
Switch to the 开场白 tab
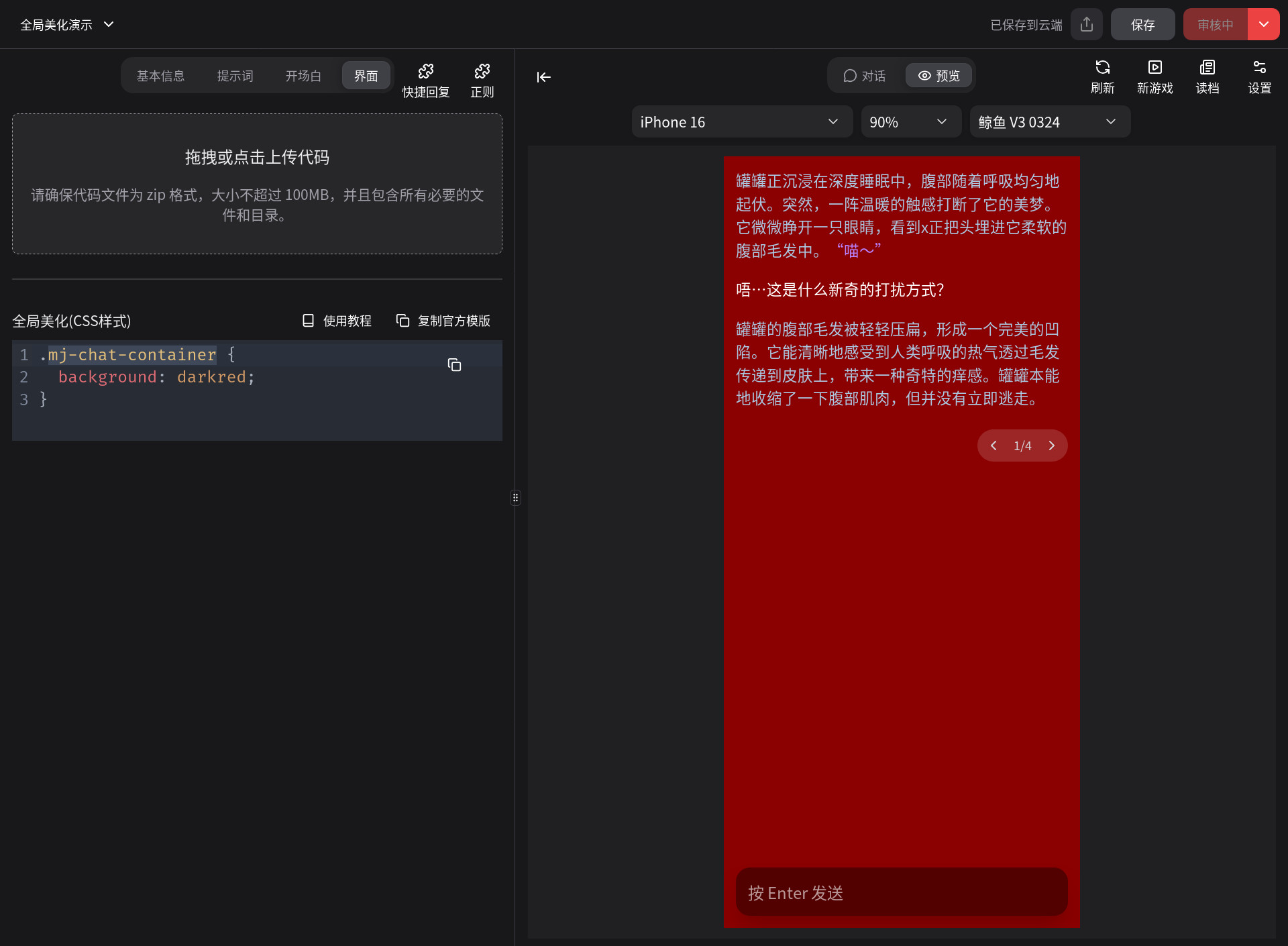coord(303,76)
